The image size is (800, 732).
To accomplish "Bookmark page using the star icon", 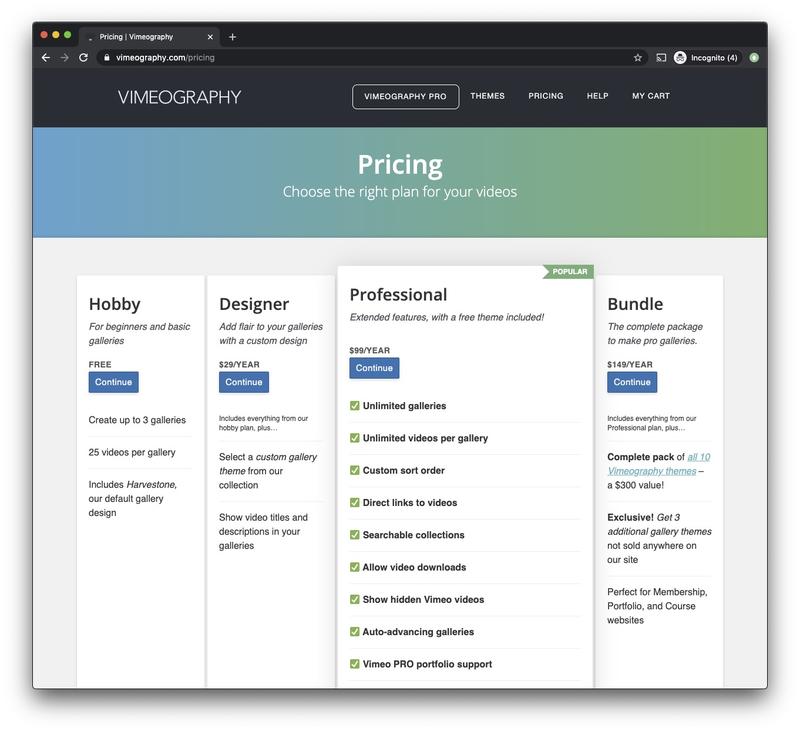I will (638, 58).
